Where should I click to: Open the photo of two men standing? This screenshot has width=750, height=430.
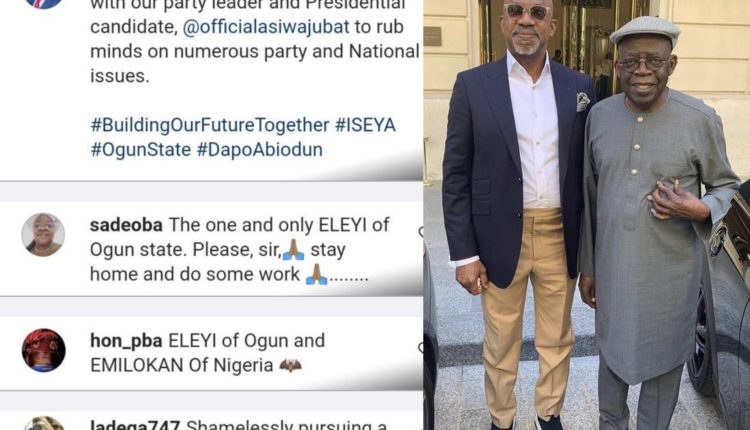click(x=587, y=215)
